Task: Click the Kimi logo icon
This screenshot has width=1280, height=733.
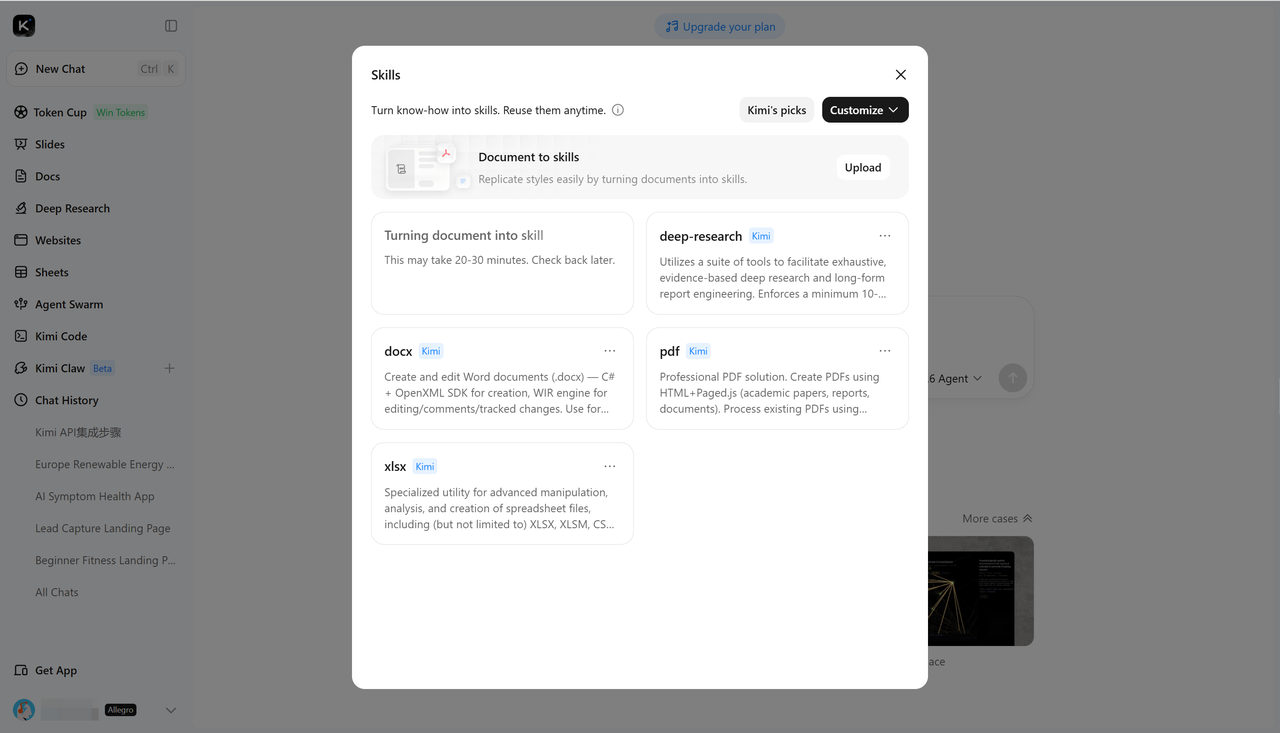Action: point(24,26)
